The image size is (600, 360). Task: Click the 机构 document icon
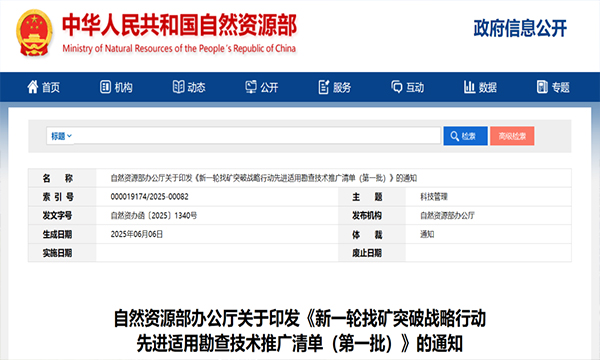(105, 87)
